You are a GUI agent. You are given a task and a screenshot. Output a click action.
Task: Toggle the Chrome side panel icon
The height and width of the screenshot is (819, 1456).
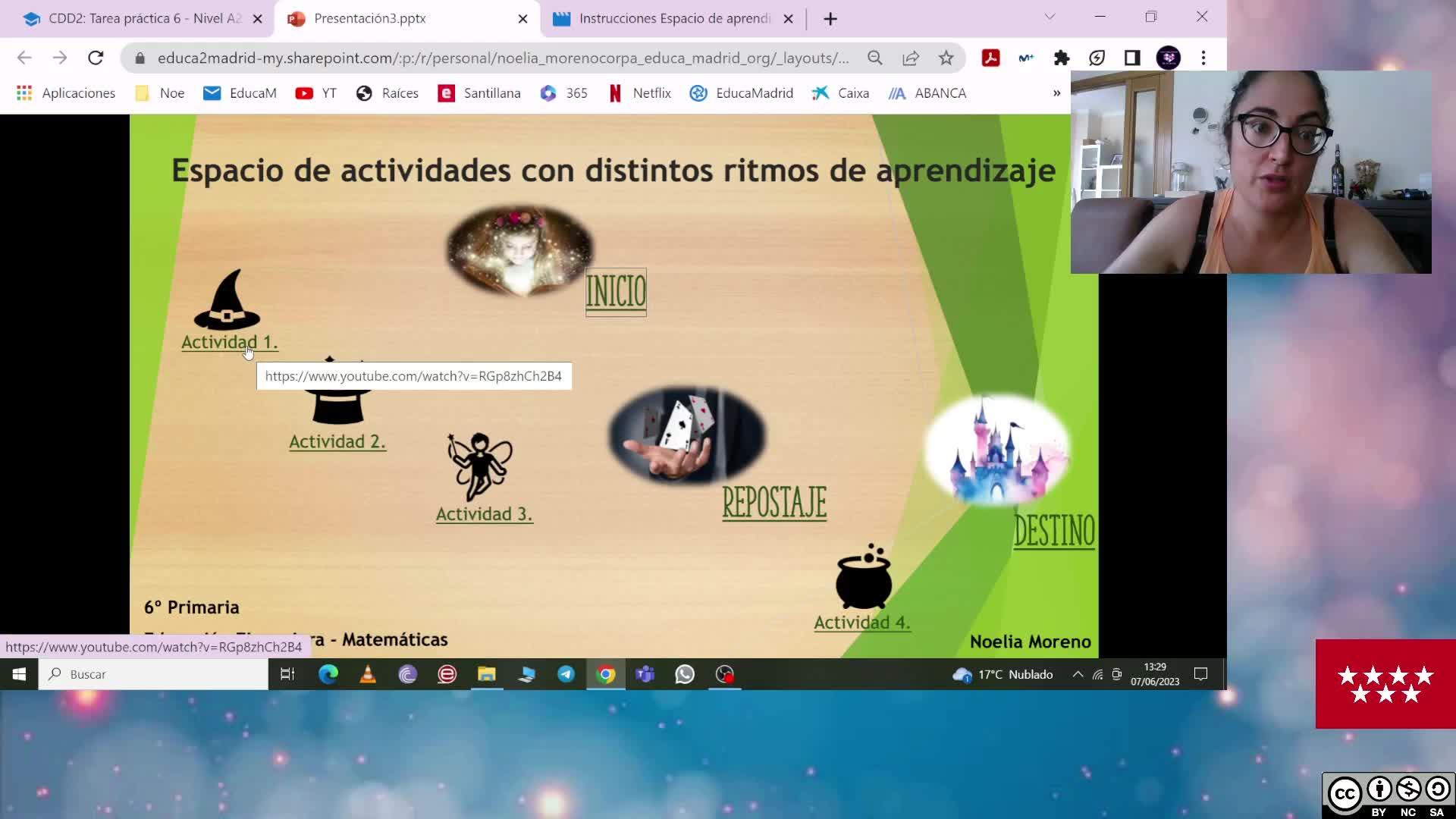click(1132, 58)
